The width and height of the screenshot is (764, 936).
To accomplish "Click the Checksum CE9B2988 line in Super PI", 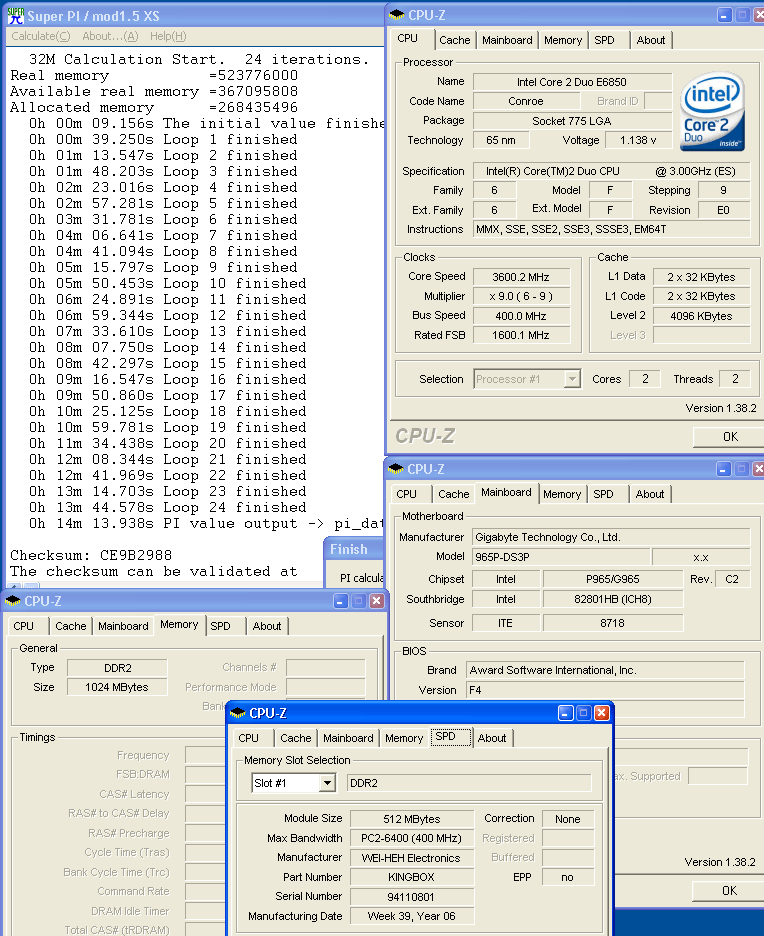I will click(91, 555).
